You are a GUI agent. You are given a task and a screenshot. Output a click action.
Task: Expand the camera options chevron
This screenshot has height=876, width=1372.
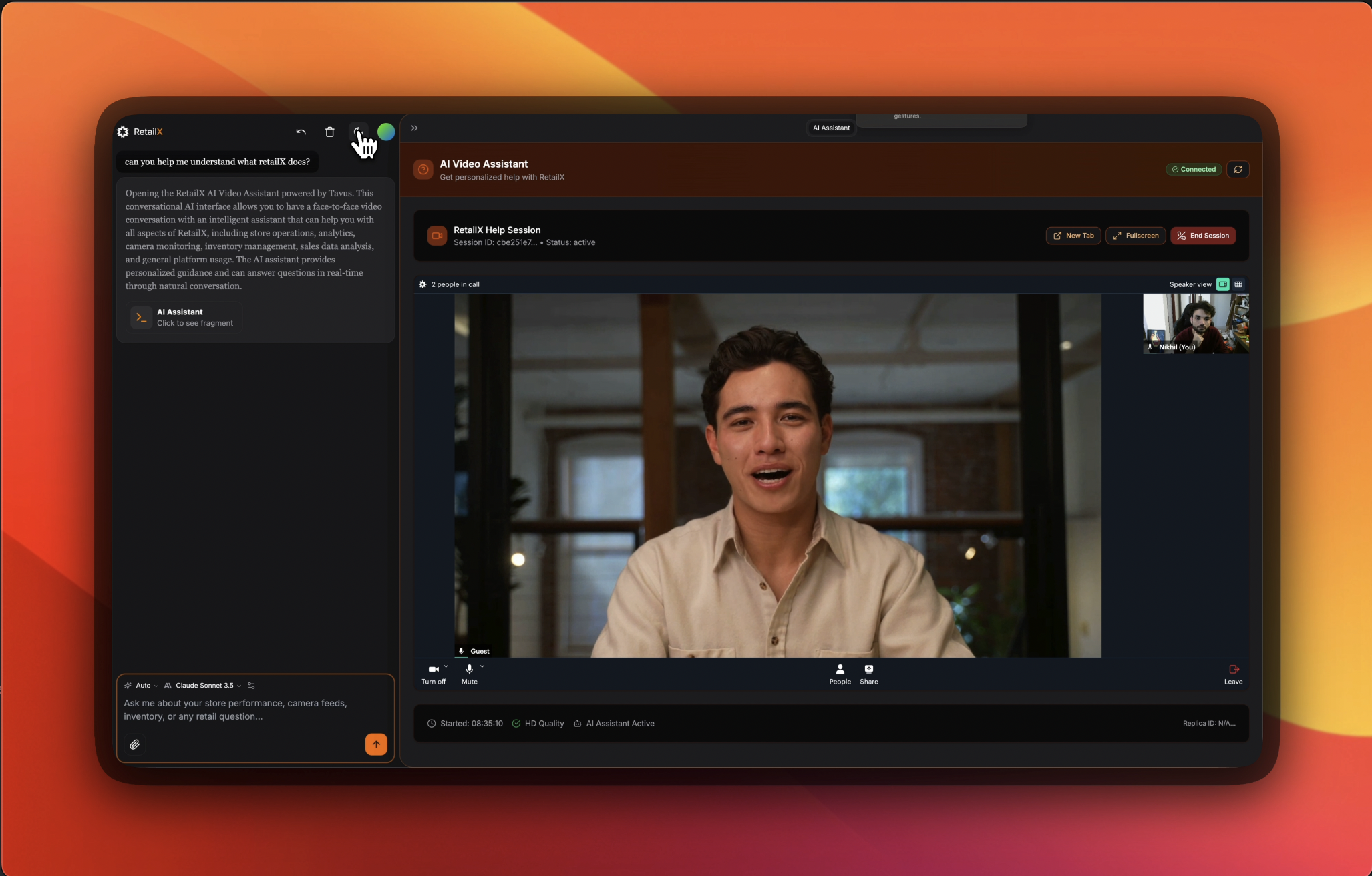(x=446, y=666)
